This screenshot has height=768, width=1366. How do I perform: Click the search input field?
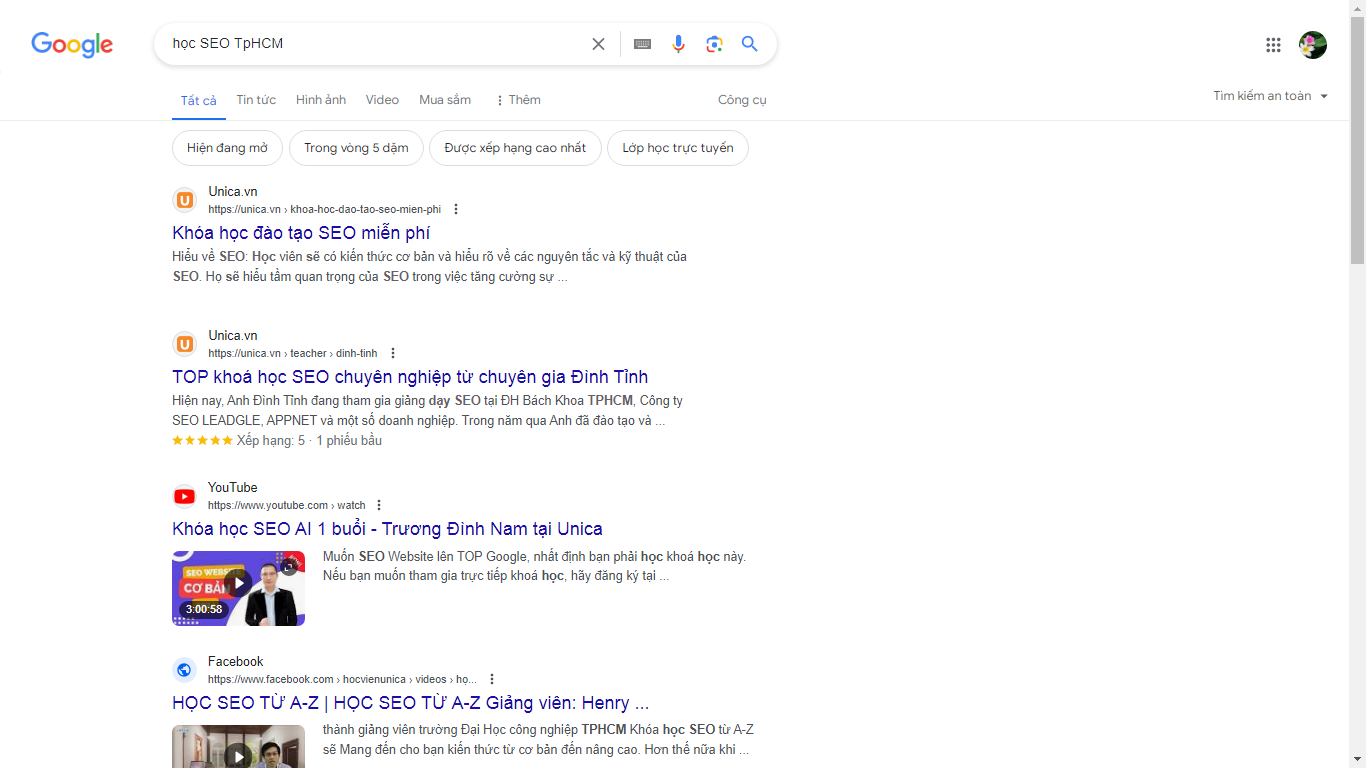[375, 44]
